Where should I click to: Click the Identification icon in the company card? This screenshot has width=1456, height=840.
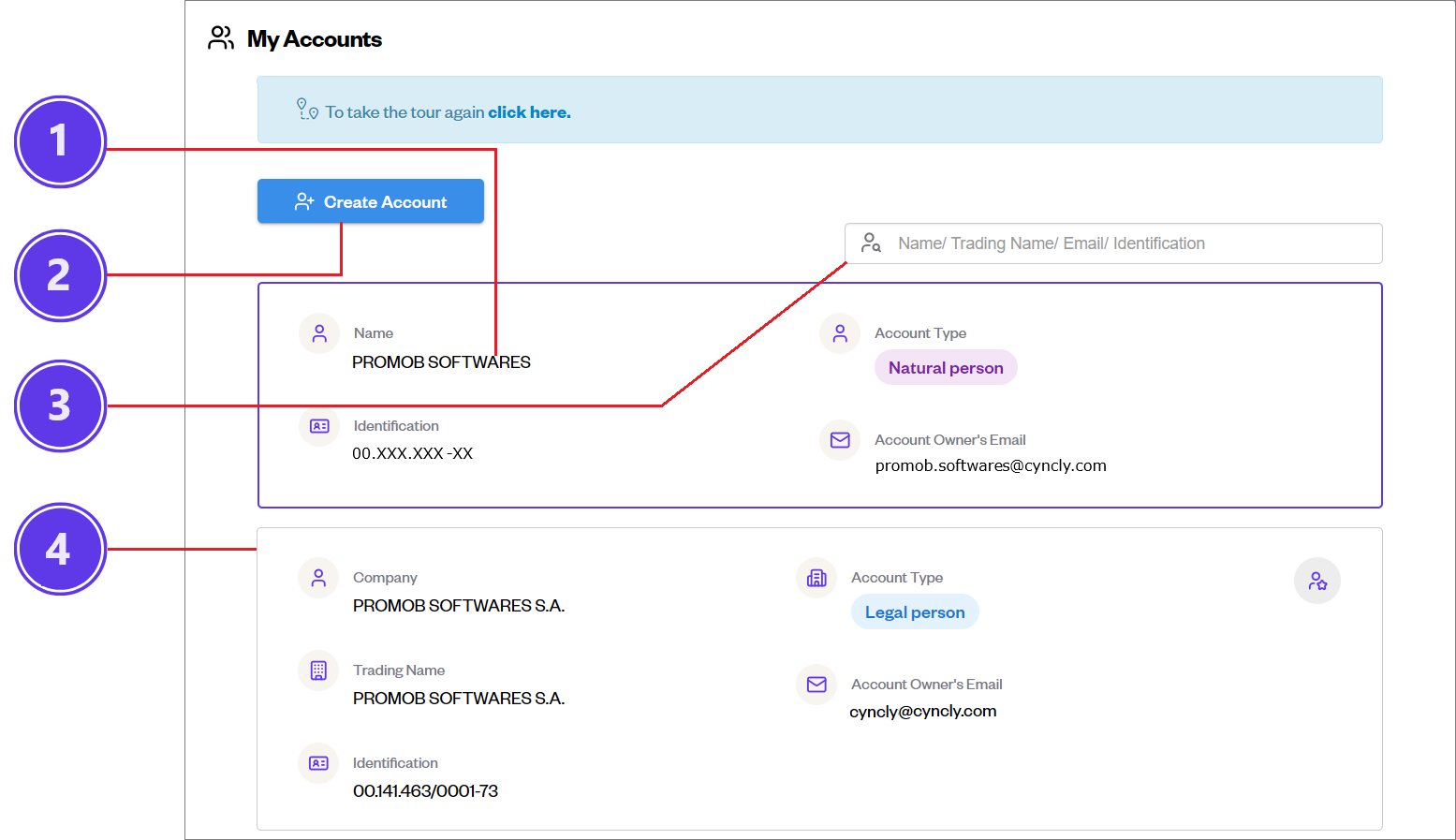coord(318,763)
